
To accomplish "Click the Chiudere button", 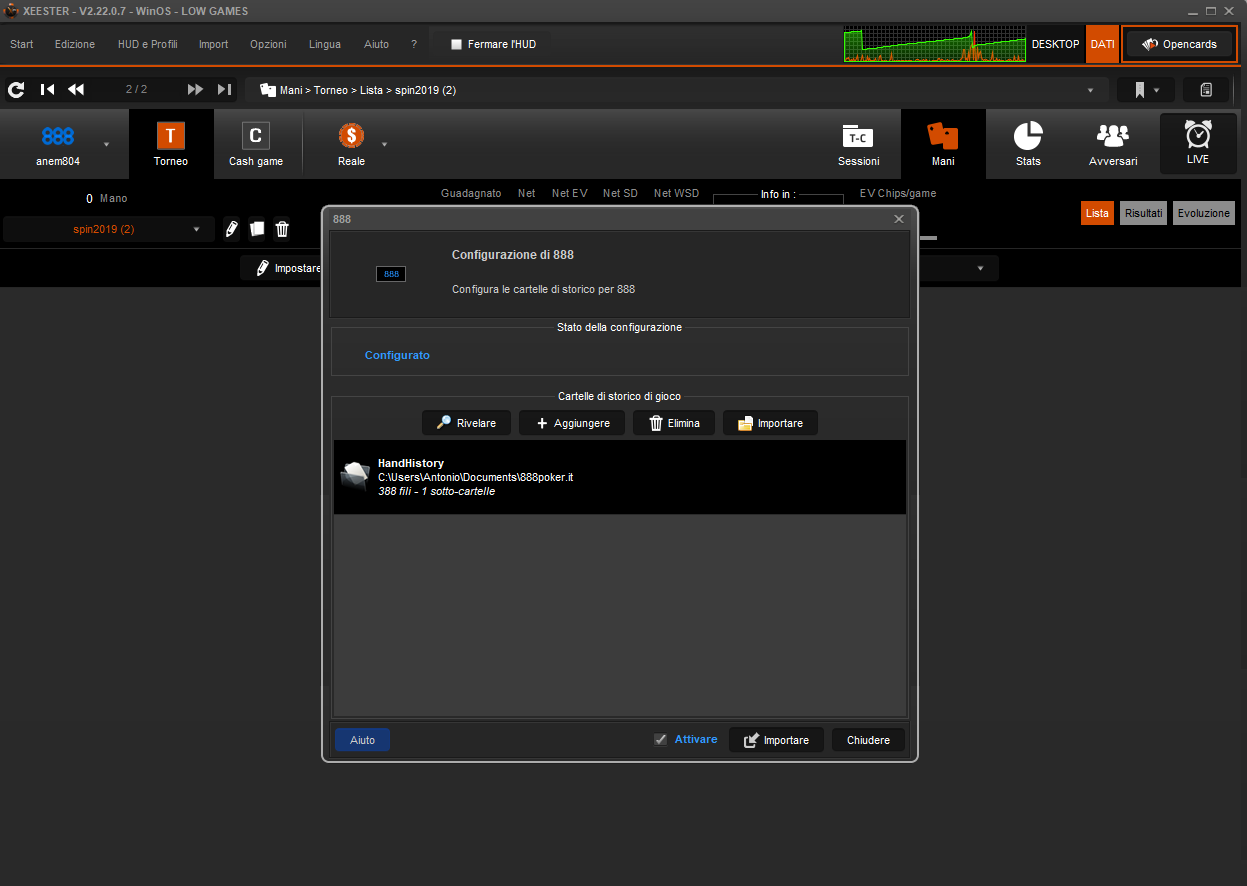I will click(x=868, y=740).
